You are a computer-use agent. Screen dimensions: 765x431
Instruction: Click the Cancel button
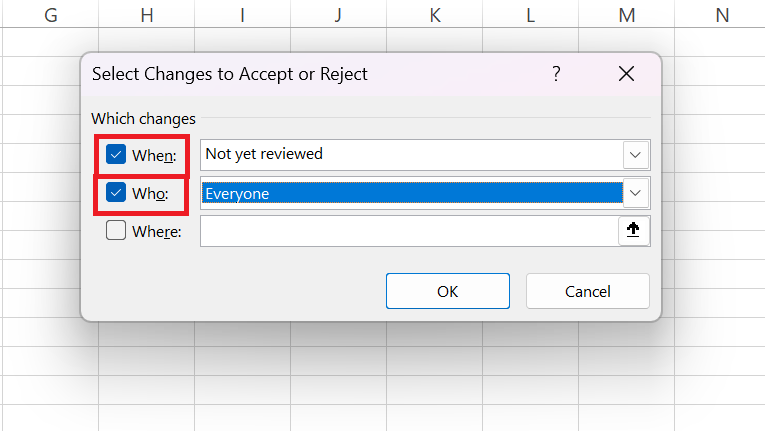tap(587, 291)
